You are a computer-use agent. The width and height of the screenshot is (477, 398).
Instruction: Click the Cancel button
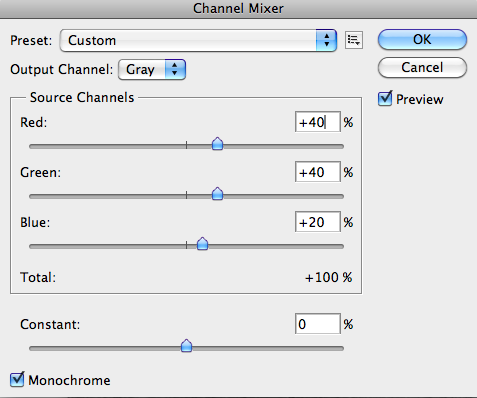[422, 68]
